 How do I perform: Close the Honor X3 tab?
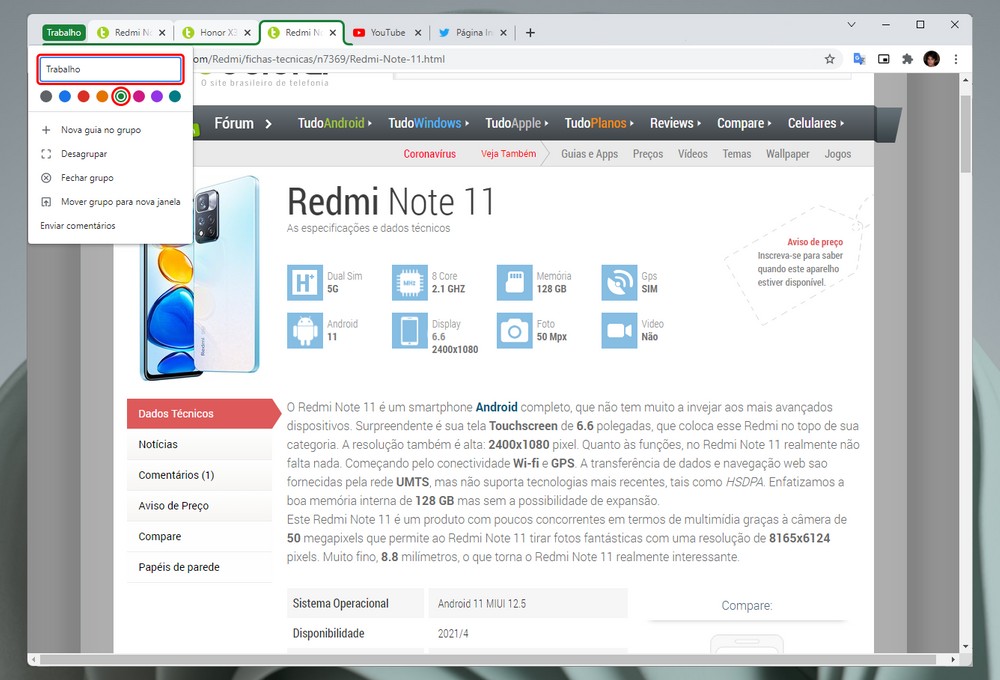[x=247, y=33]
